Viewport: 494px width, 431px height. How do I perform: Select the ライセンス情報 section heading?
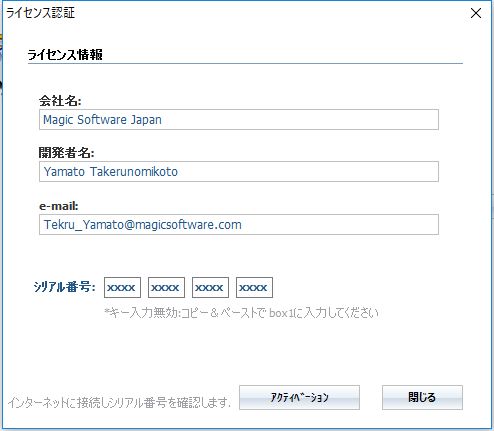(65, 54)
